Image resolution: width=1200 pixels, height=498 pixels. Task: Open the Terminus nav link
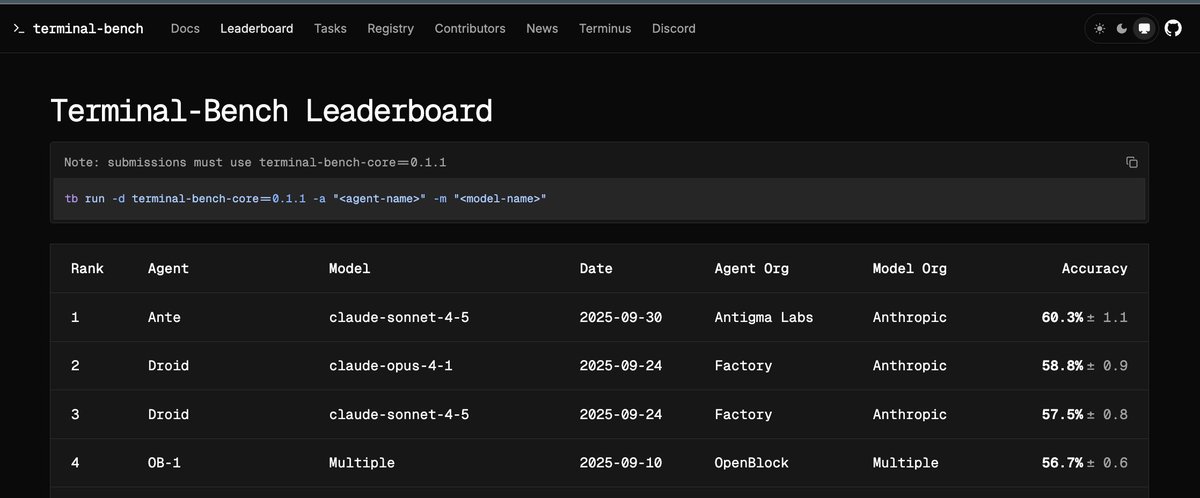[x=605, y=29]
